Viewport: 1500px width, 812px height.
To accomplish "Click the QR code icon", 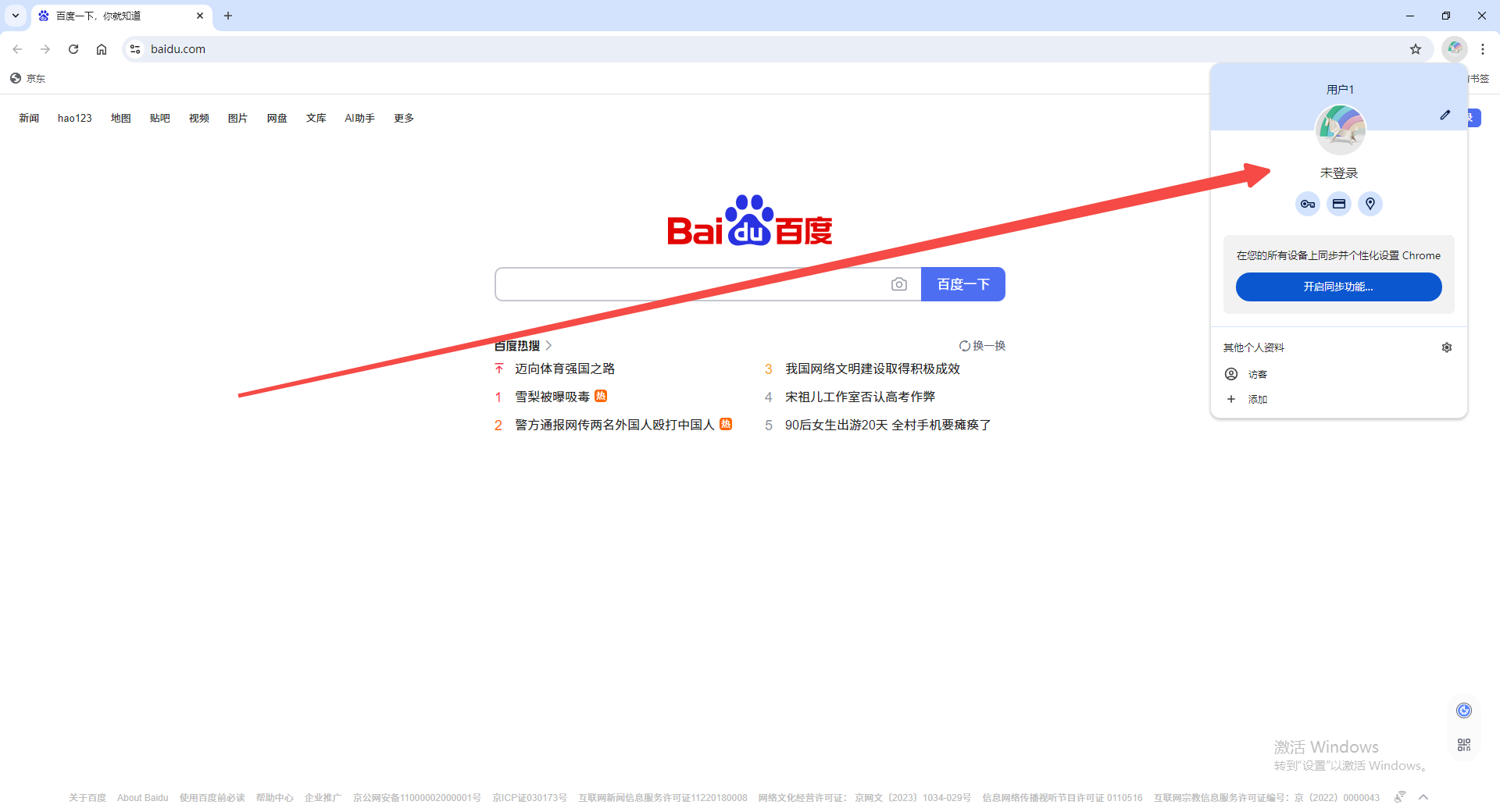I will pyautogui.click(x=1464, y=745).
